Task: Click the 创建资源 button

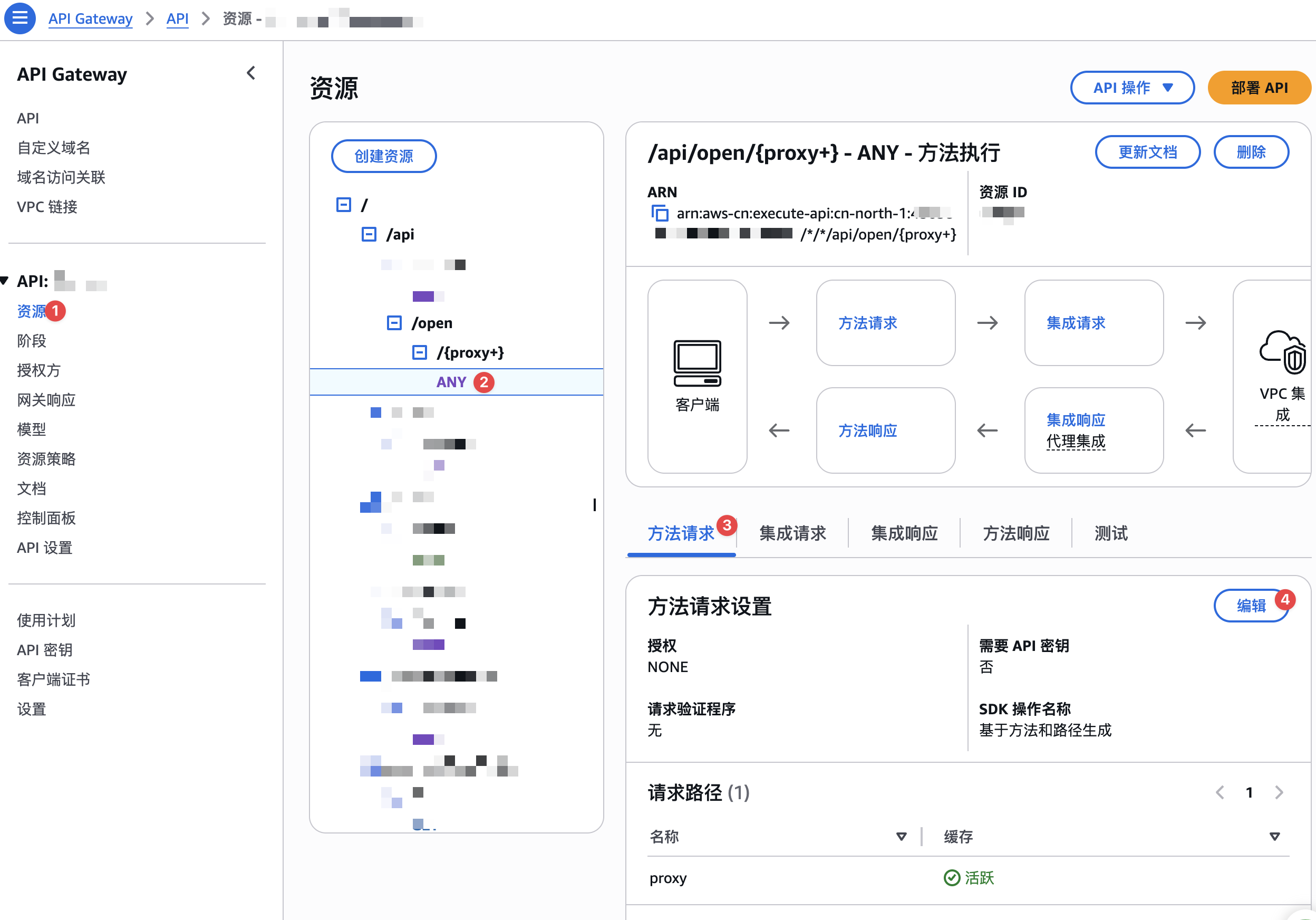Action: click(383, 156)
